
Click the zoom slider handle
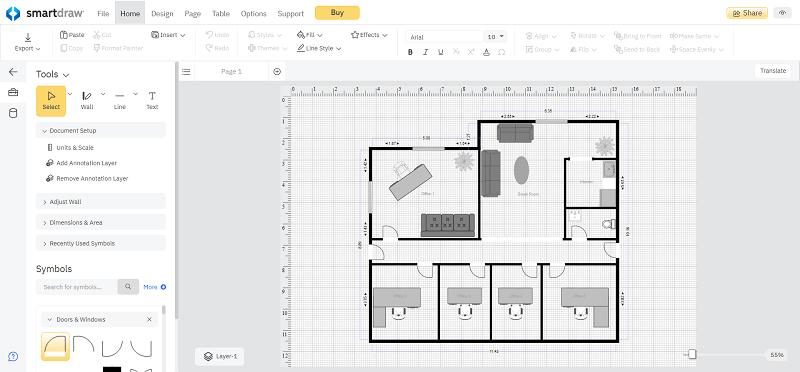692,354
